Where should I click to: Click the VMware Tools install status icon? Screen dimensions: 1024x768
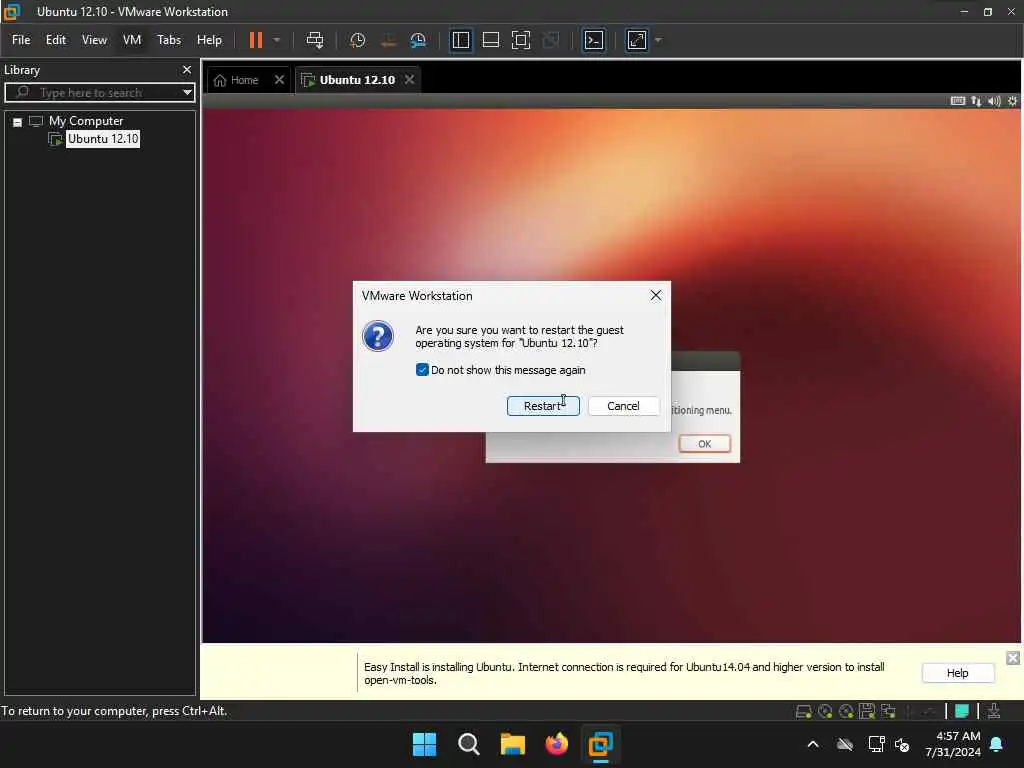[993, 711]
